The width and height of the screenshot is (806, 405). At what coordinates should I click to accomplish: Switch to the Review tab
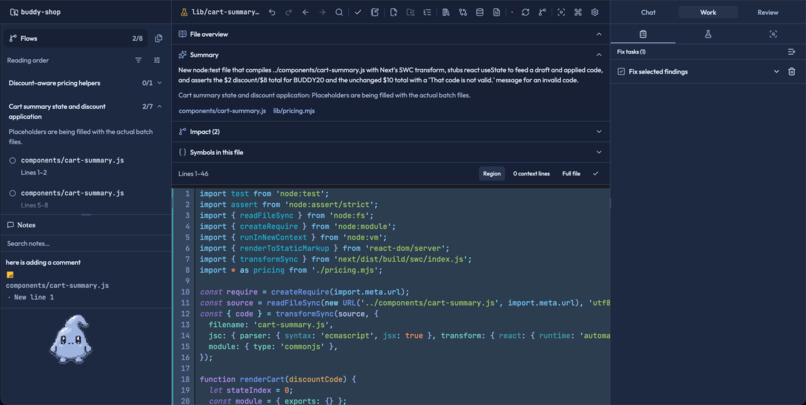point(767,12)
